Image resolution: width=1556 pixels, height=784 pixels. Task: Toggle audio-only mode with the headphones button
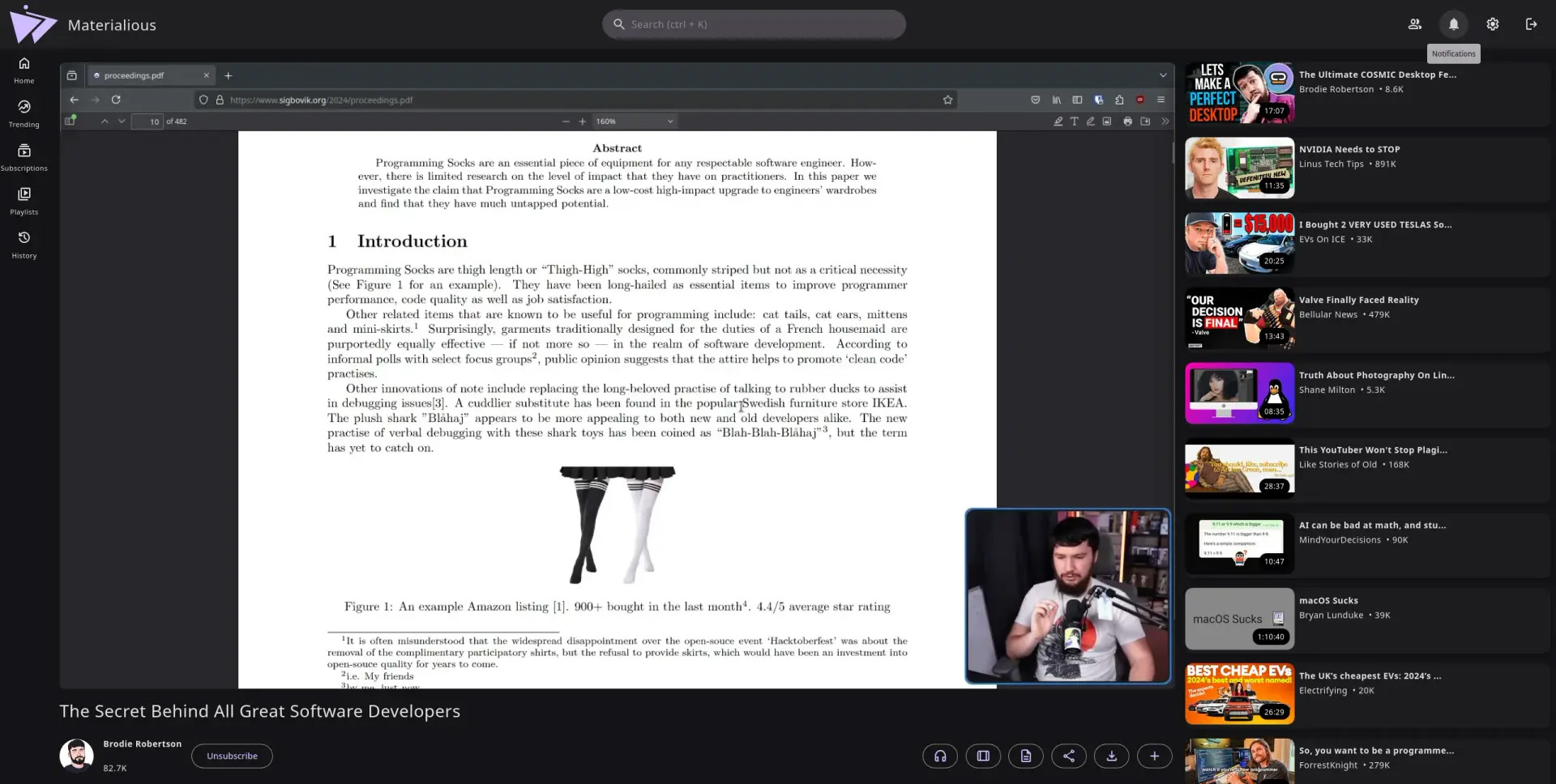[940, 756]
